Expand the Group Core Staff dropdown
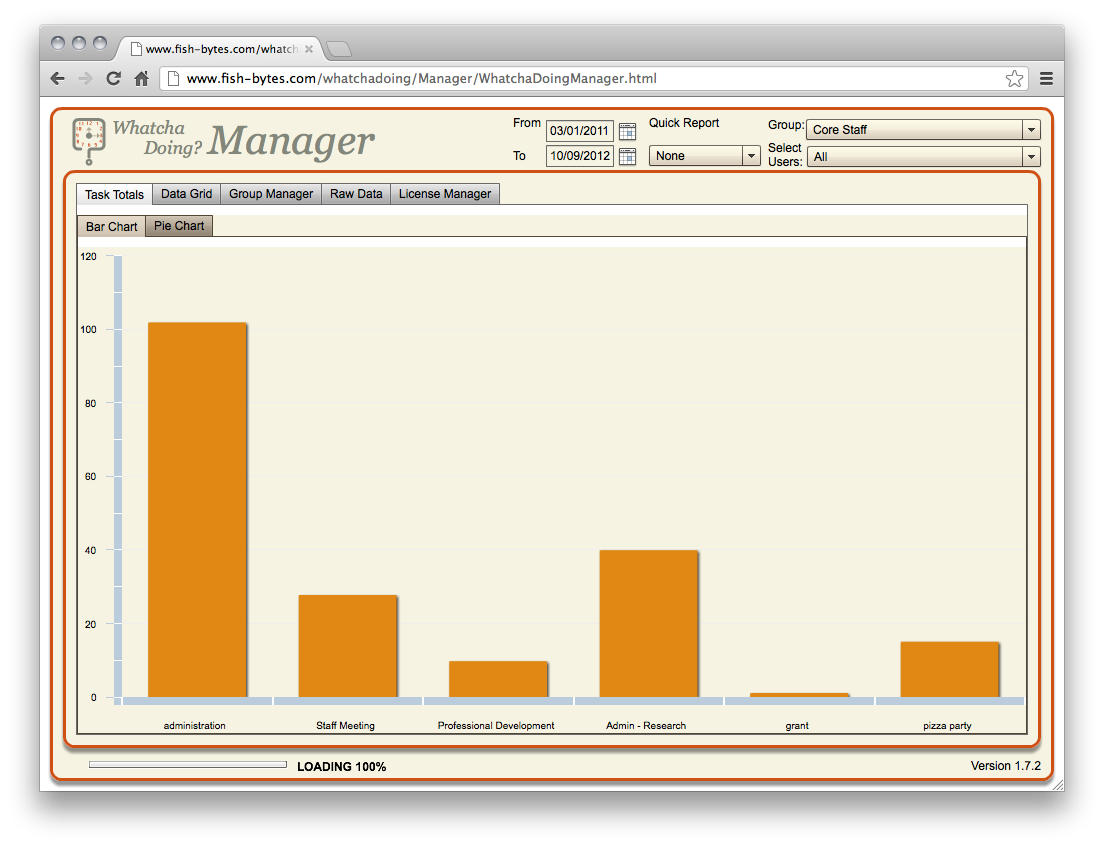The width and height of the screenshot is (1104, 846). [x=1031, y=130]
